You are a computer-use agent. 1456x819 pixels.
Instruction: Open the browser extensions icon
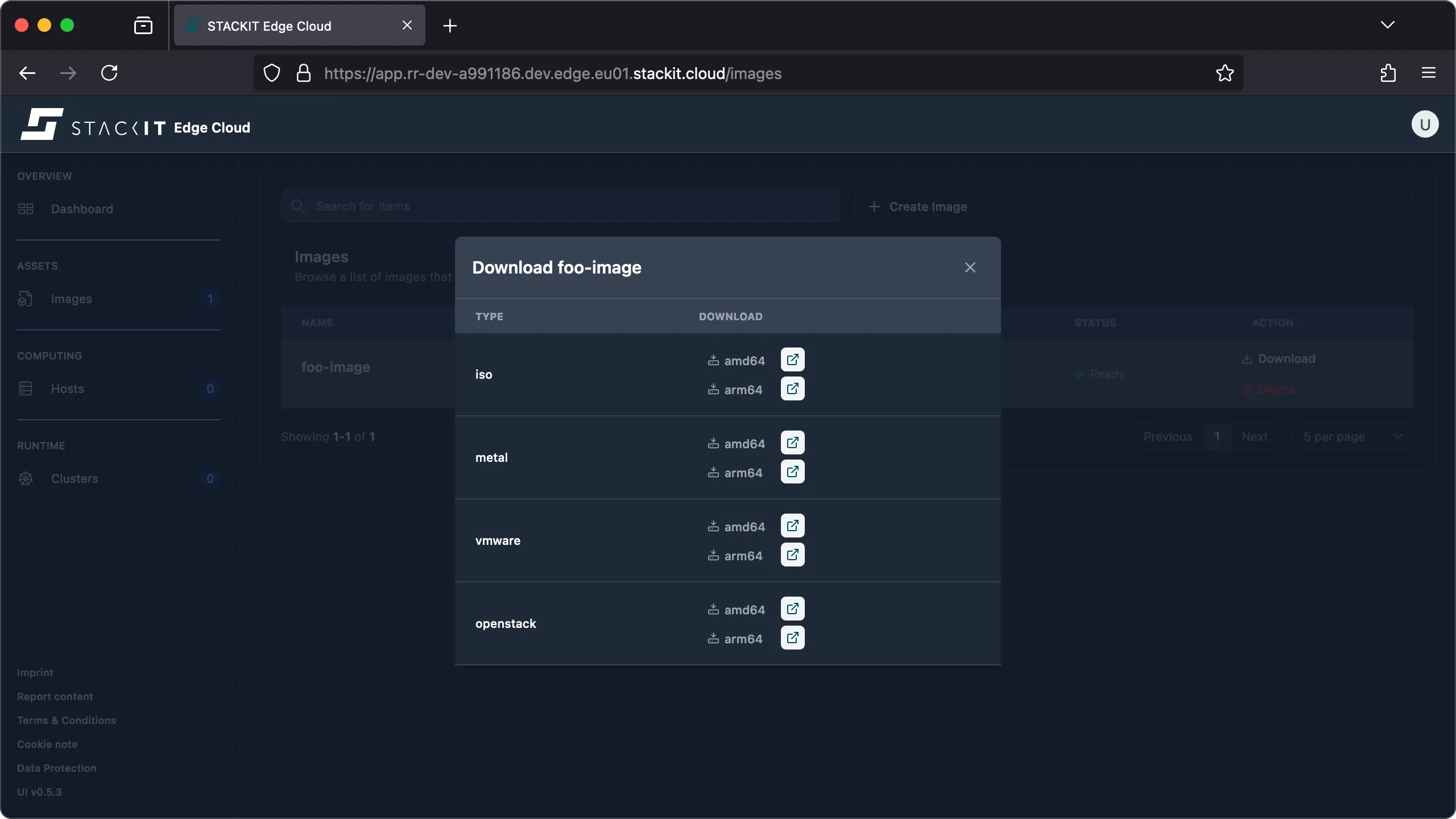click(1388, 73)
